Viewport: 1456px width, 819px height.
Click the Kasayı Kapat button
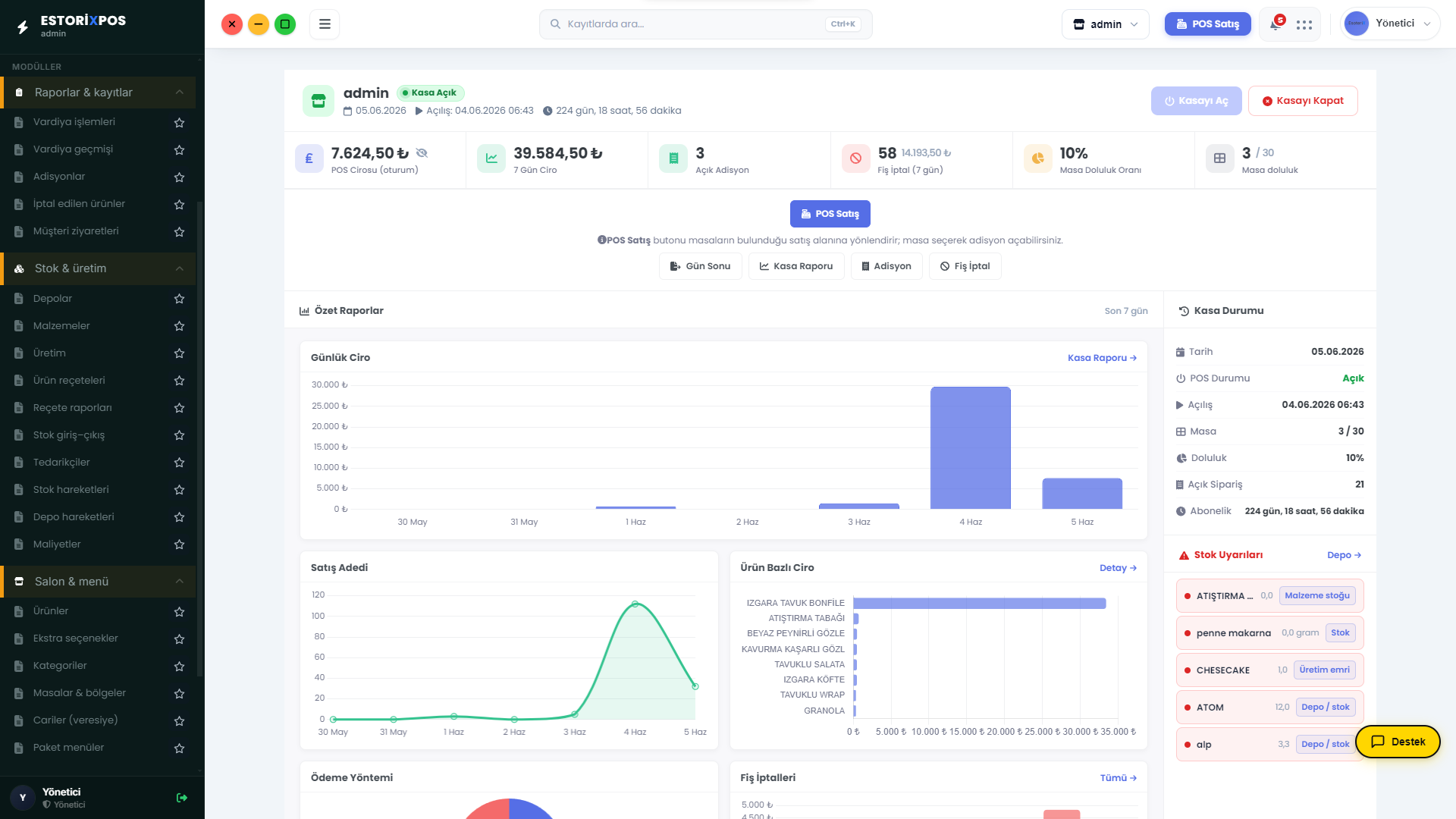(x=1303, y=101)
